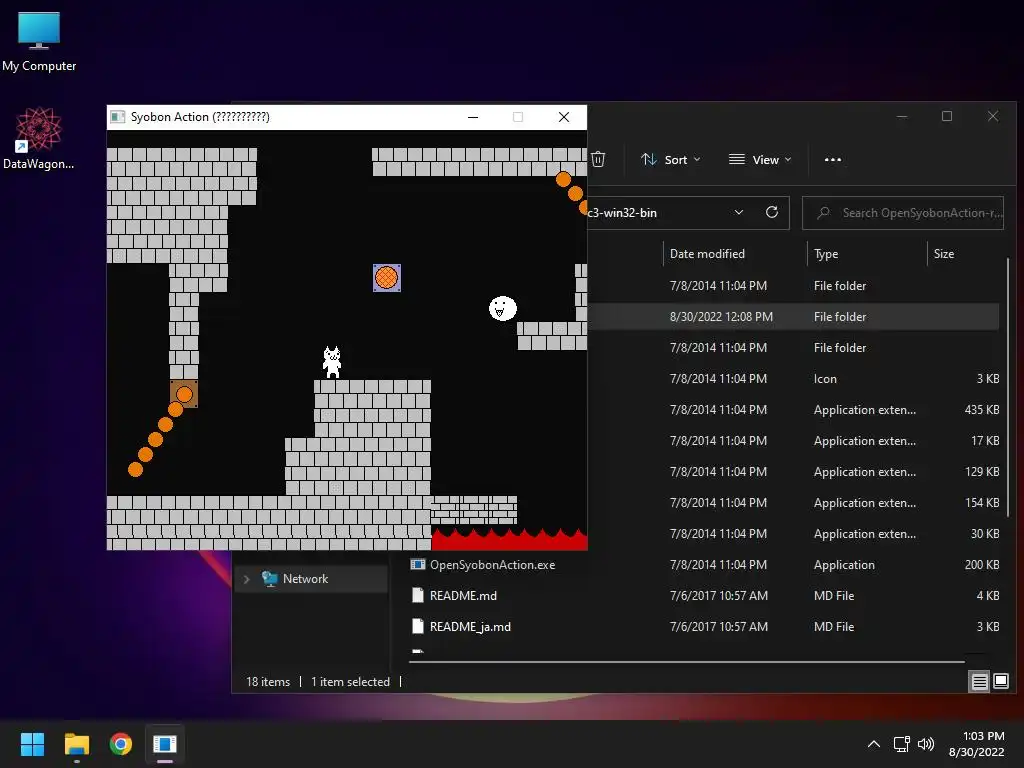Click the Syobon Action title bar icon
Image resolution: width=1024 pixels, height=768 pixels.
click(118, 117)
